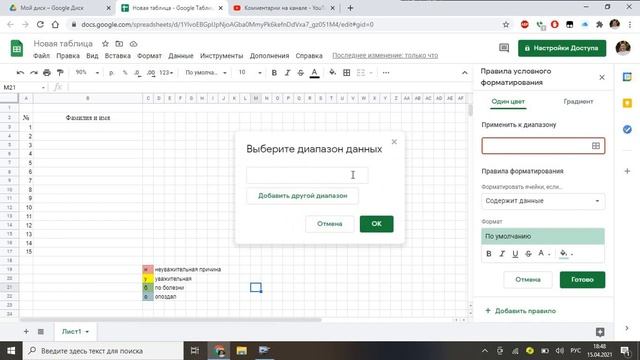Open fill color picker in toolbar

(x=333, y=73)
